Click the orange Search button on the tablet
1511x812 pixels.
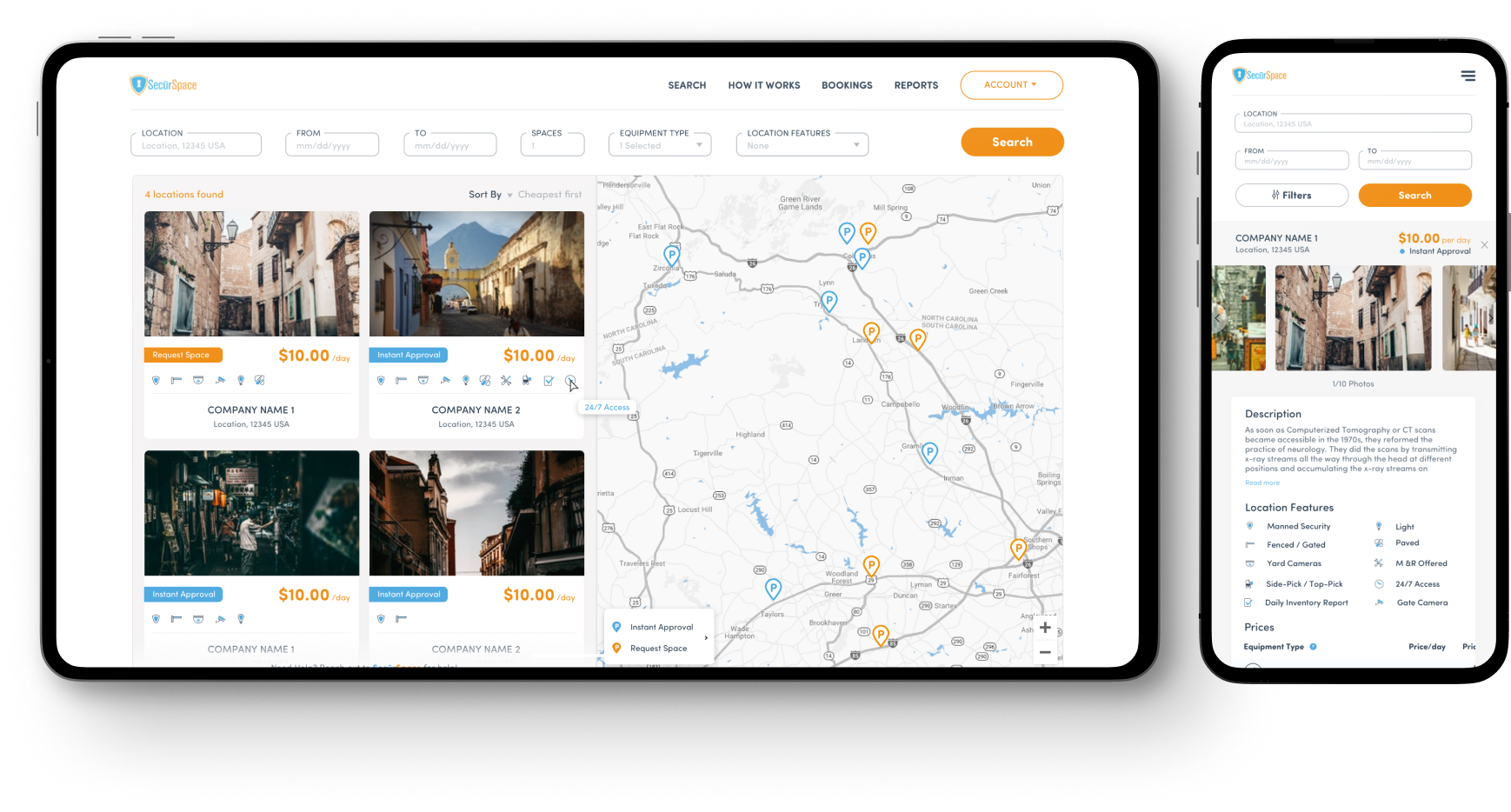pyautogui.click(x=1012, y=142)
